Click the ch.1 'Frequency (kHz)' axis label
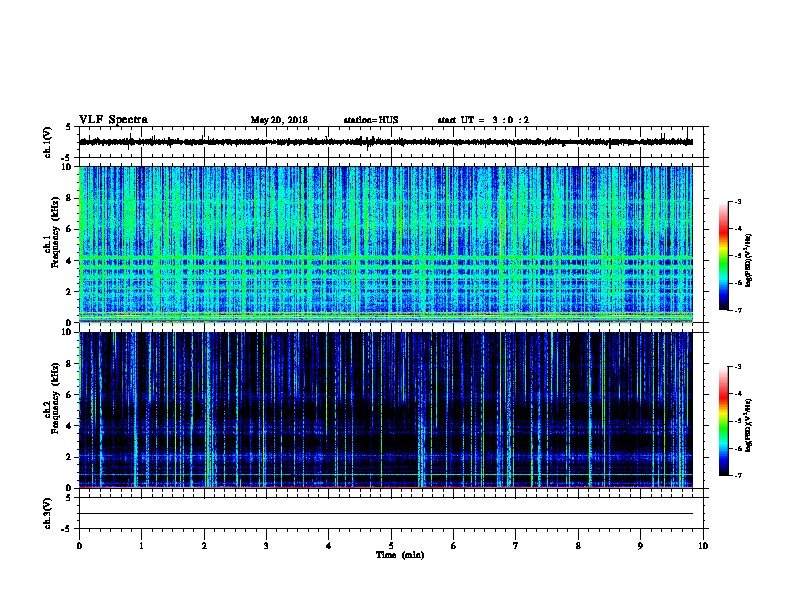792x612 pixels. click(x=56, y=232)
